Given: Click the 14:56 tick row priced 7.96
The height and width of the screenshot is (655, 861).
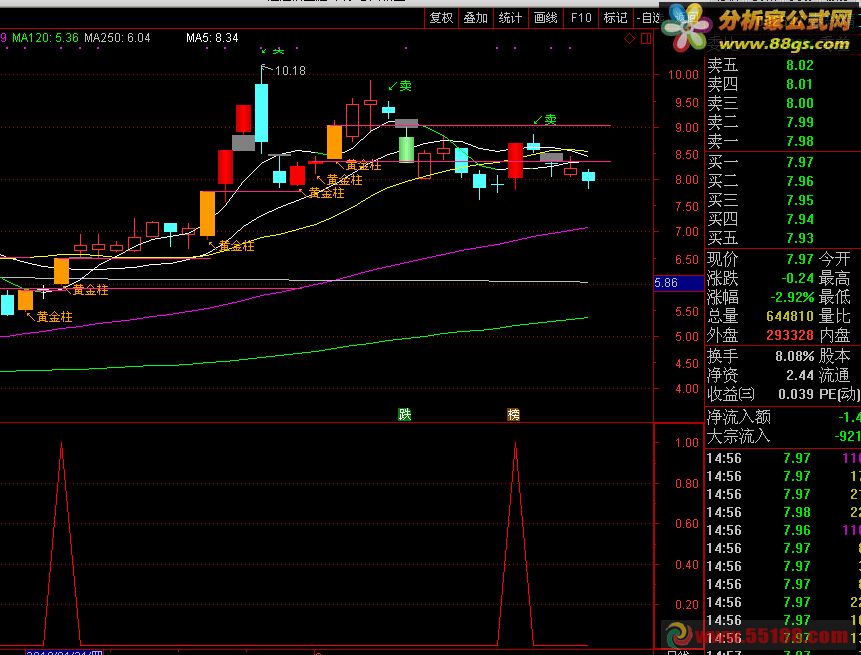Looking at the screenshot, I should coord(782,530).
